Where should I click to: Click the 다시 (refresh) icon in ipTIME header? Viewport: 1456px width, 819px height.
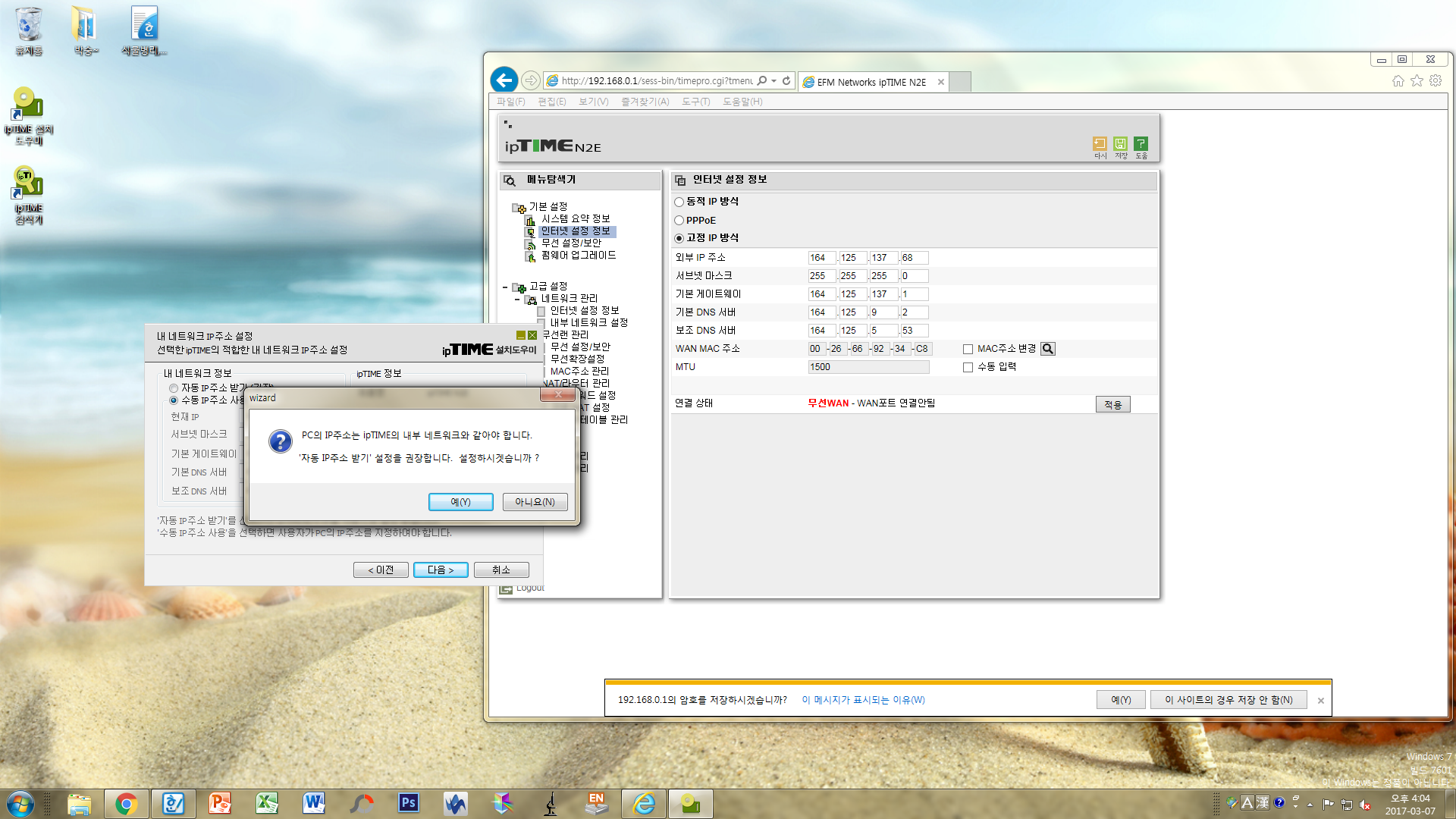pyautogui.click(x=1100, y=144)
